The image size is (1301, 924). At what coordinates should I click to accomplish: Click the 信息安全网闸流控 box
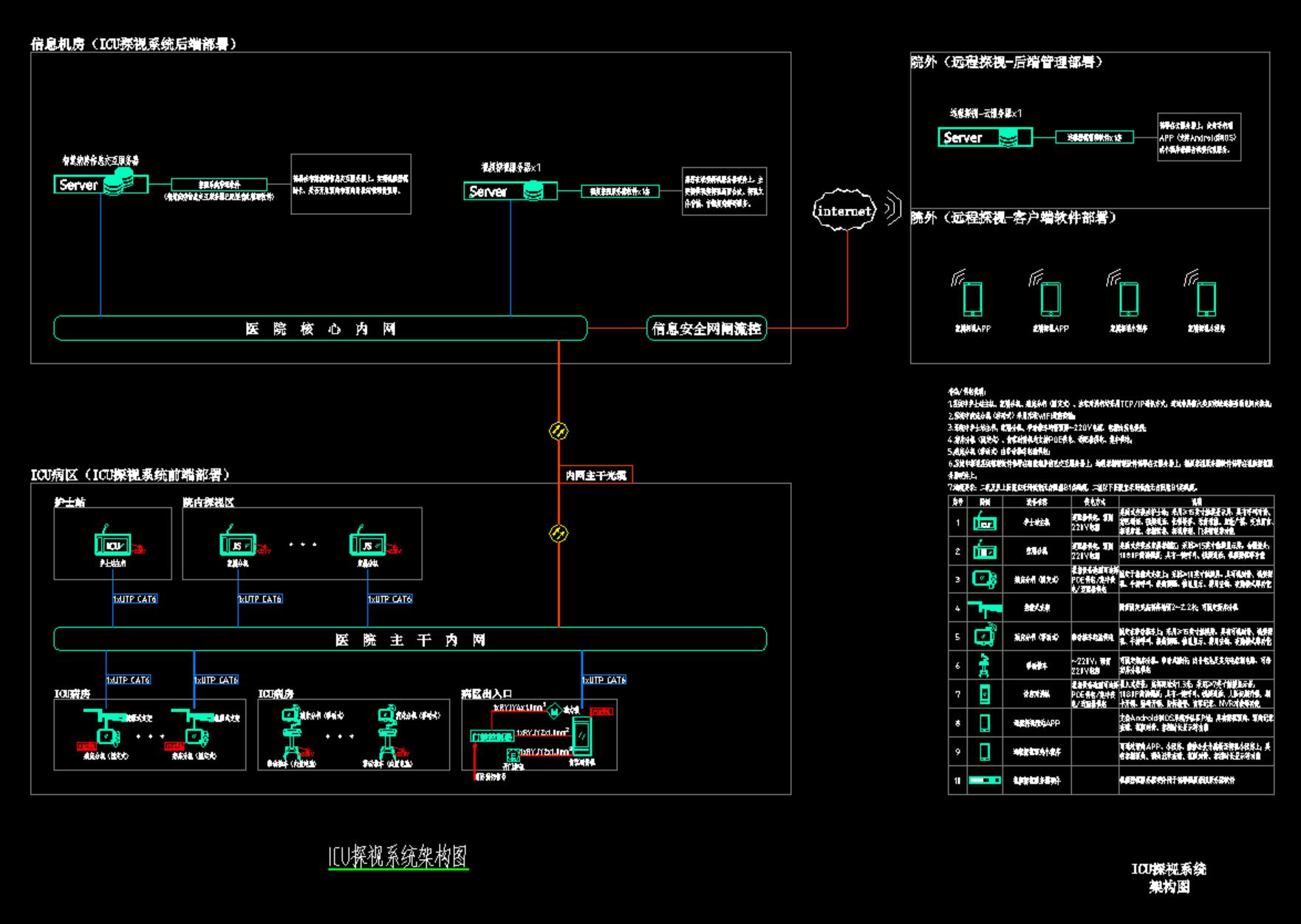click(x=706, y=329)
